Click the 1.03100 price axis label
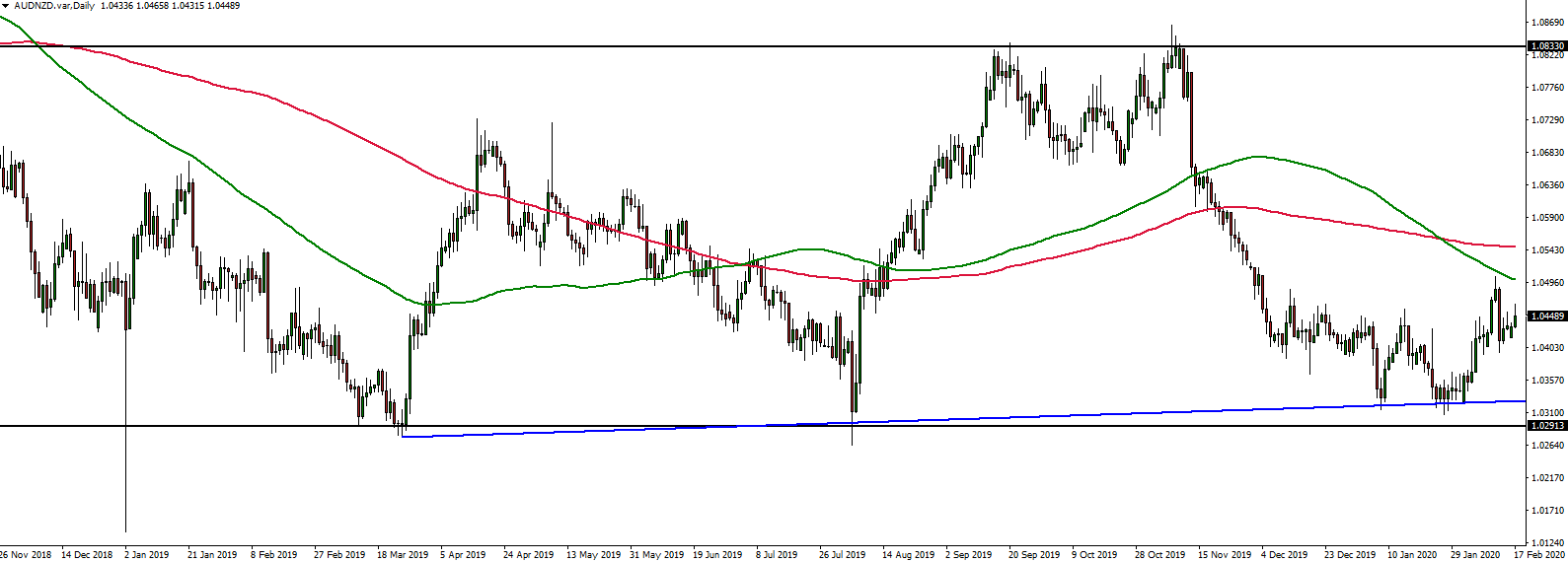The image size is (1568, 562). [x=1546, y=413]
